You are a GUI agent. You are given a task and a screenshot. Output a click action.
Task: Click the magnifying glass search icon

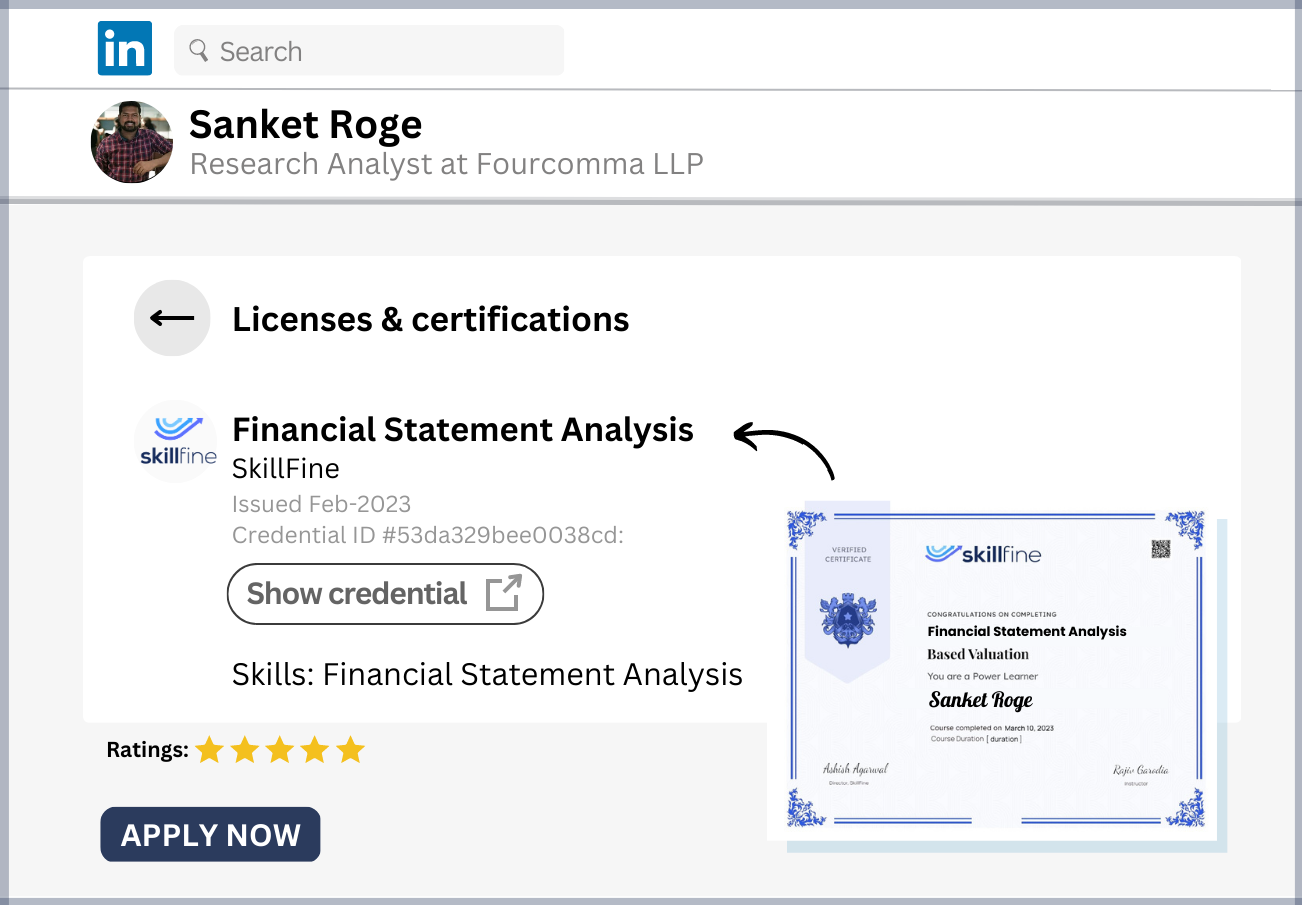[198, 50]
